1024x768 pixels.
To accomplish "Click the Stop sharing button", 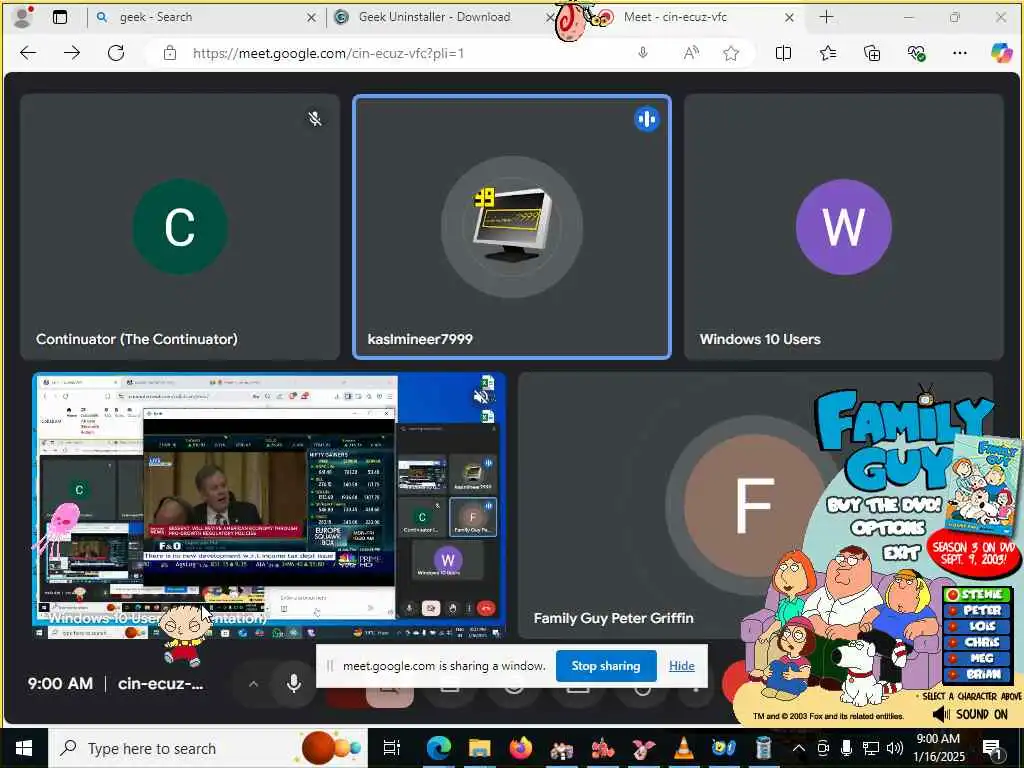I will click(605, 665).
